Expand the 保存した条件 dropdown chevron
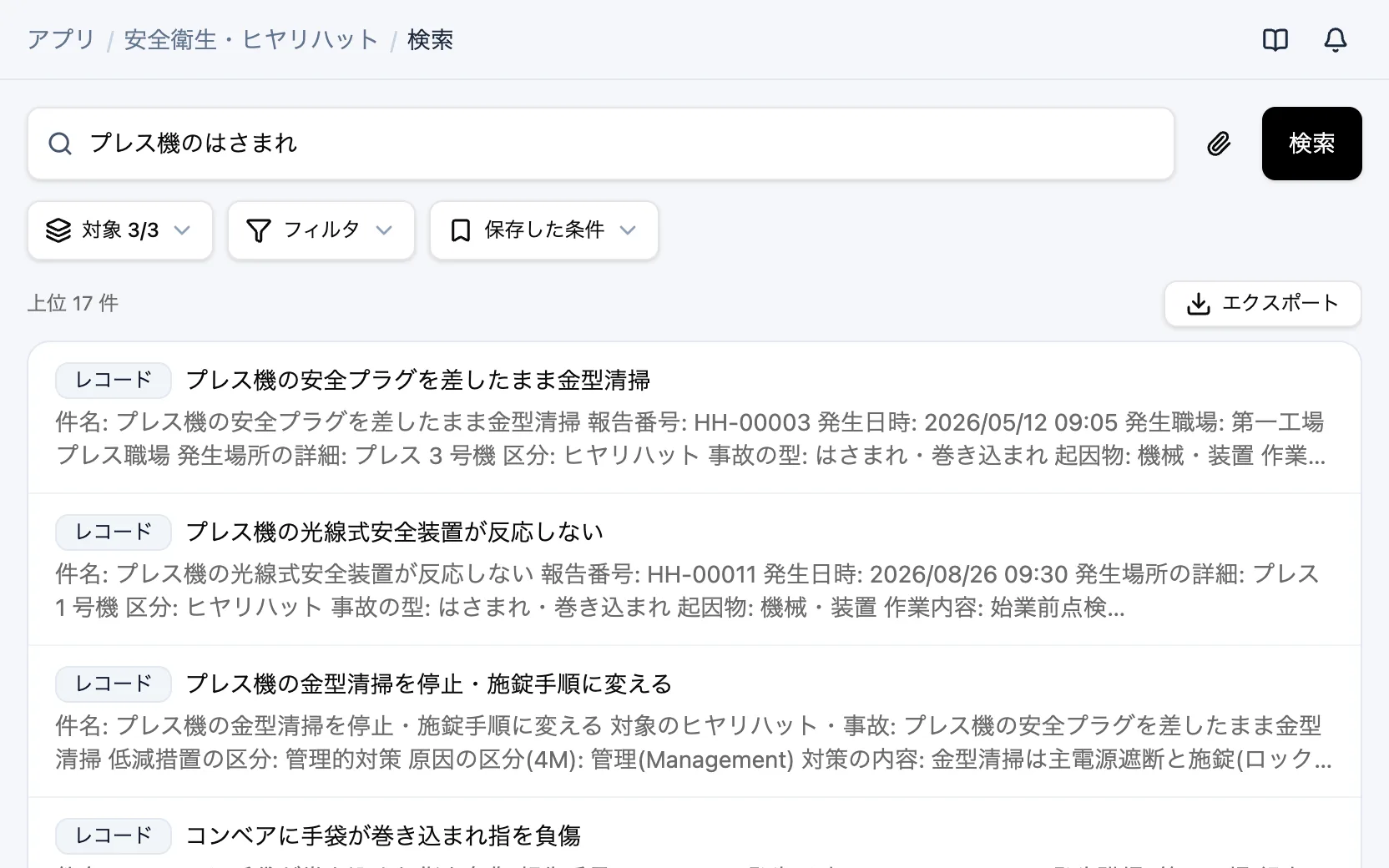 click(628, 230)
